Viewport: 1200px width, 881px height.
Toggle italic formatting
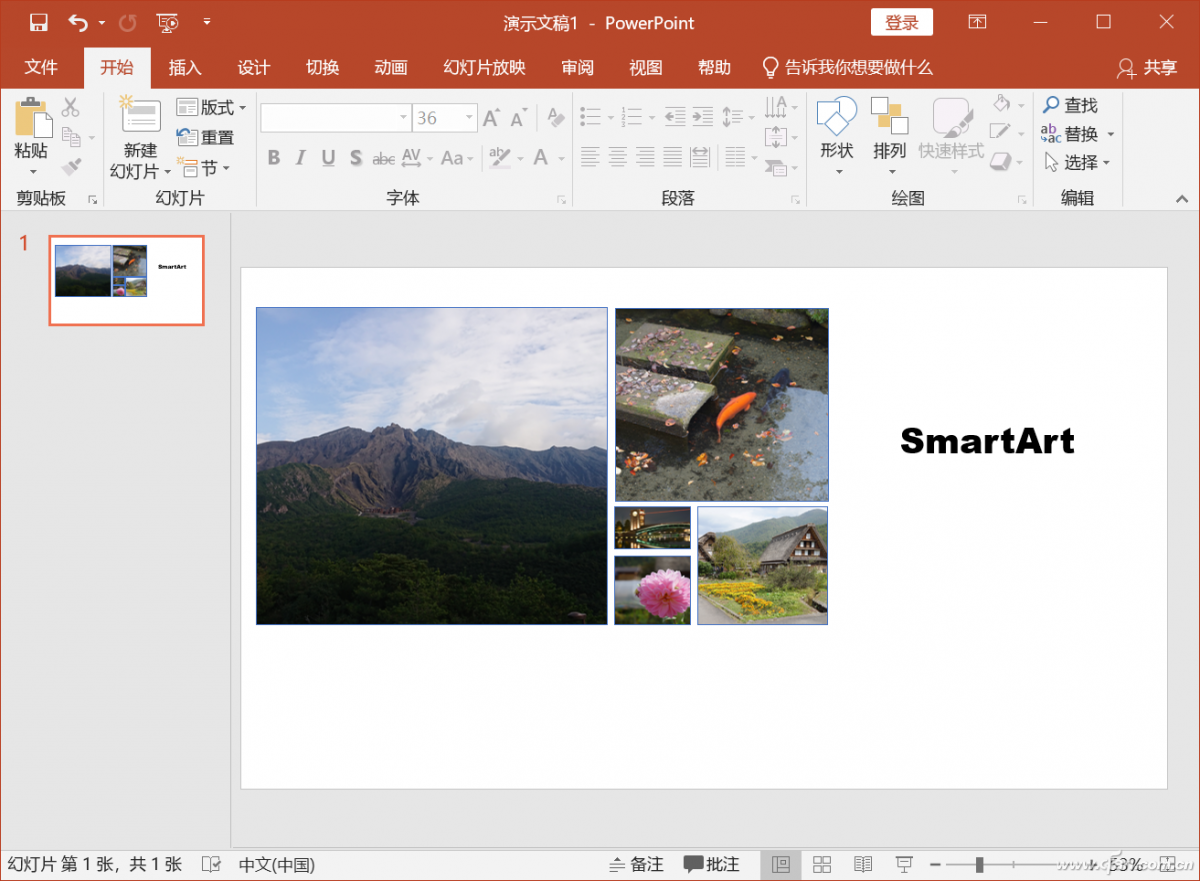click(301, 157)
